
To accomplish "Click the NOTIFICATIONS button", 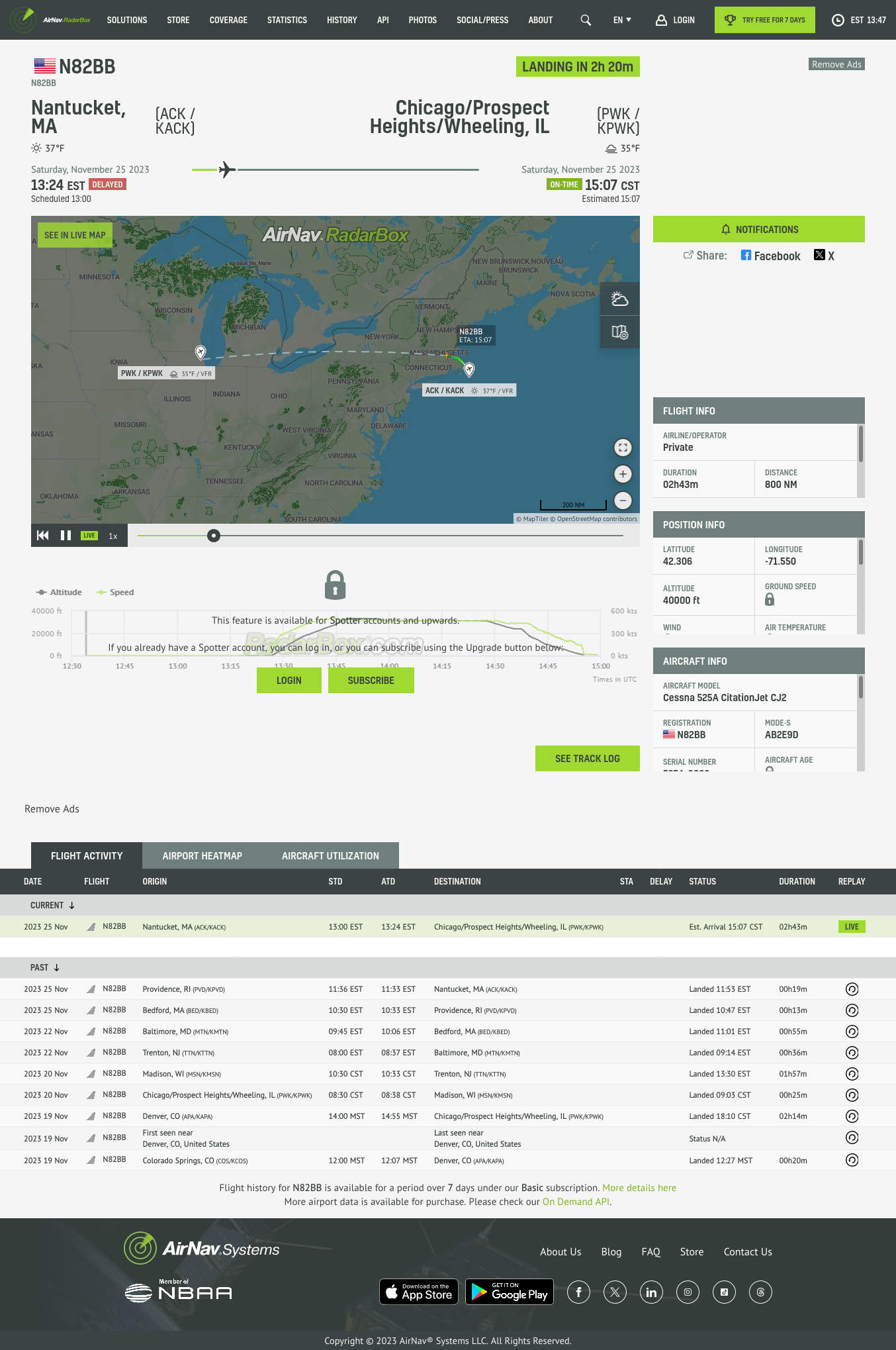I will pyautogui.click(x=759, y=229).
